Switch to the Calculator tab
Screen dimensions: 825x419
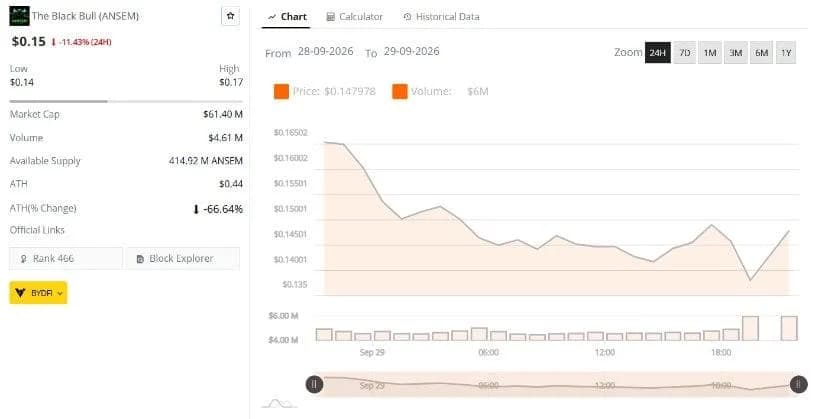pos(355,17)
